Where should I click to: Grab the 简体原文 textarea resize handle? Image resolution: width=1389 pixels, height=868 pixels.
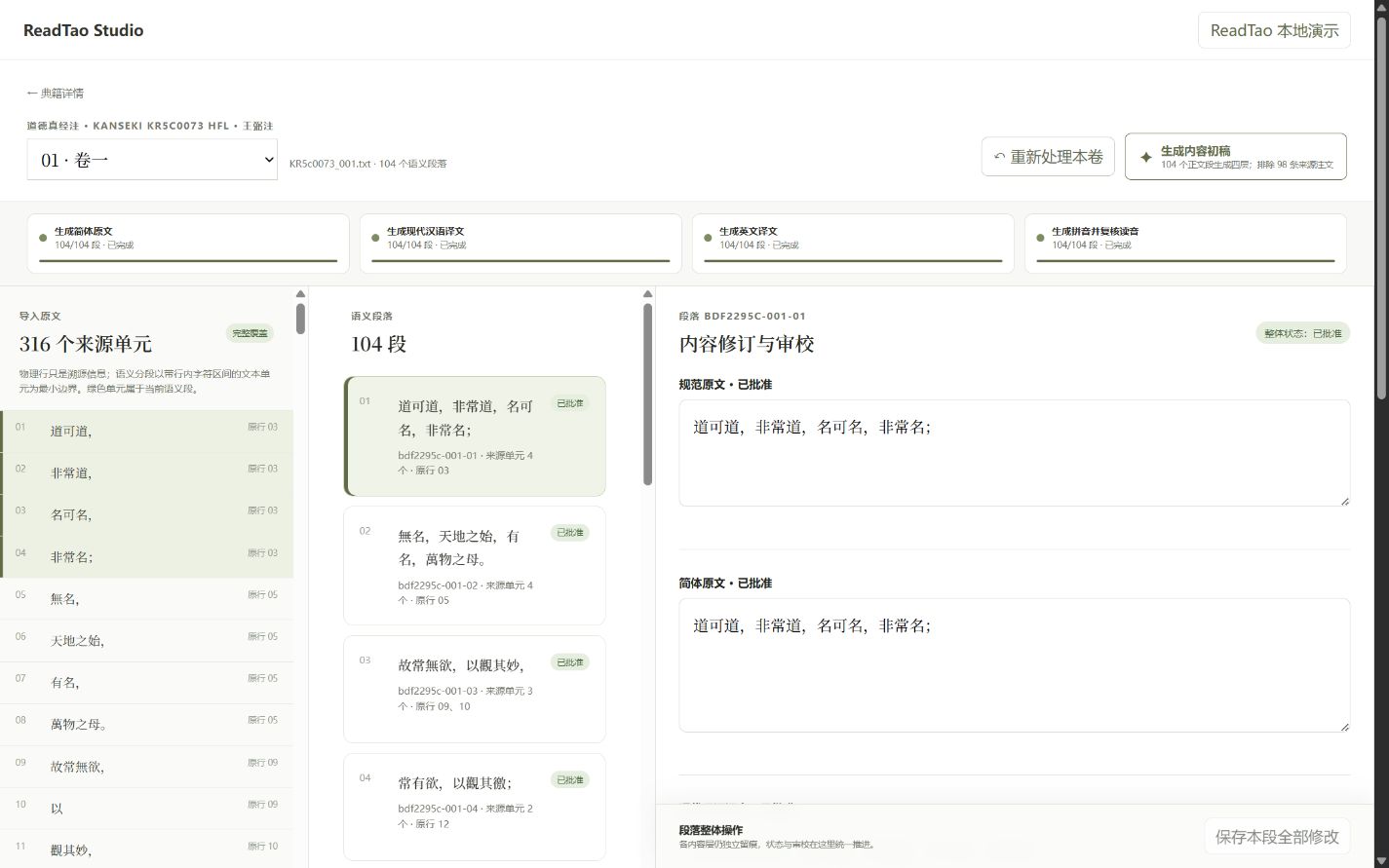click(x=1344, y=727)
